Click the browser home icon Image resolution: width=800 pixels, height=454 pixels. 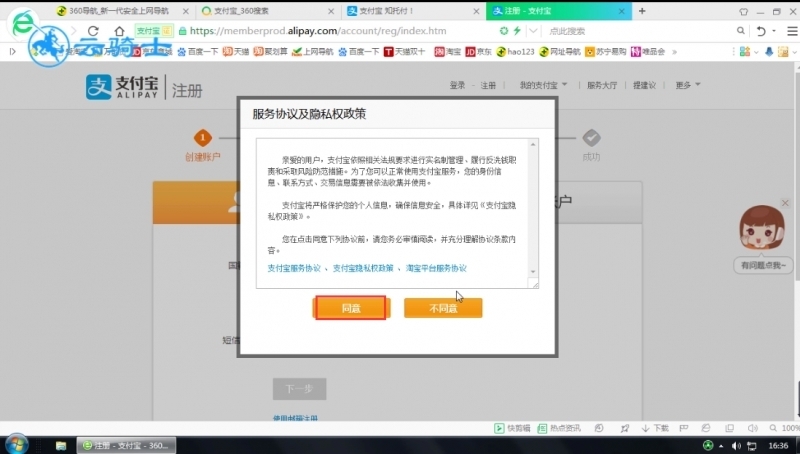[x=119, y=31]
